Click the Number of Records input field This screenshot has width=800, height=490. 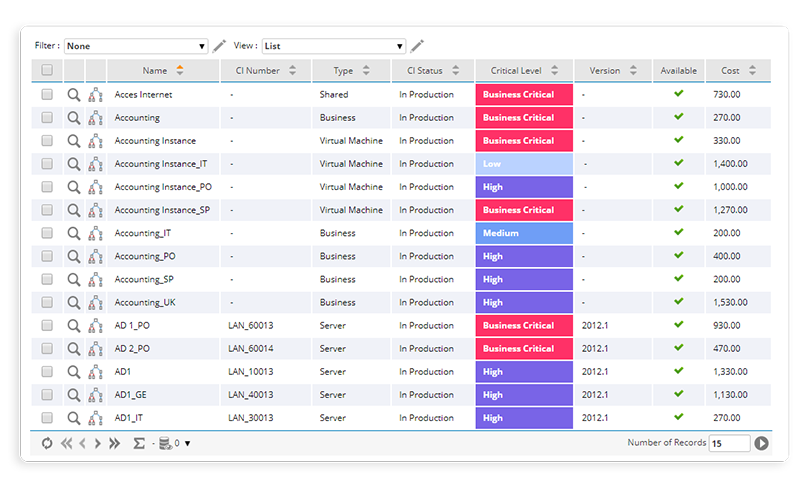pos(729,443)
